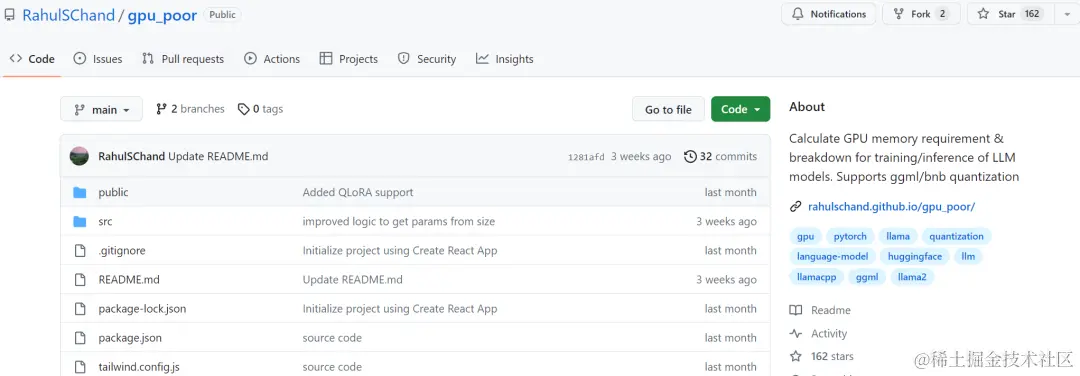1080x376 pixels.
Task: Open the src folder
Action: coord(105,221)
